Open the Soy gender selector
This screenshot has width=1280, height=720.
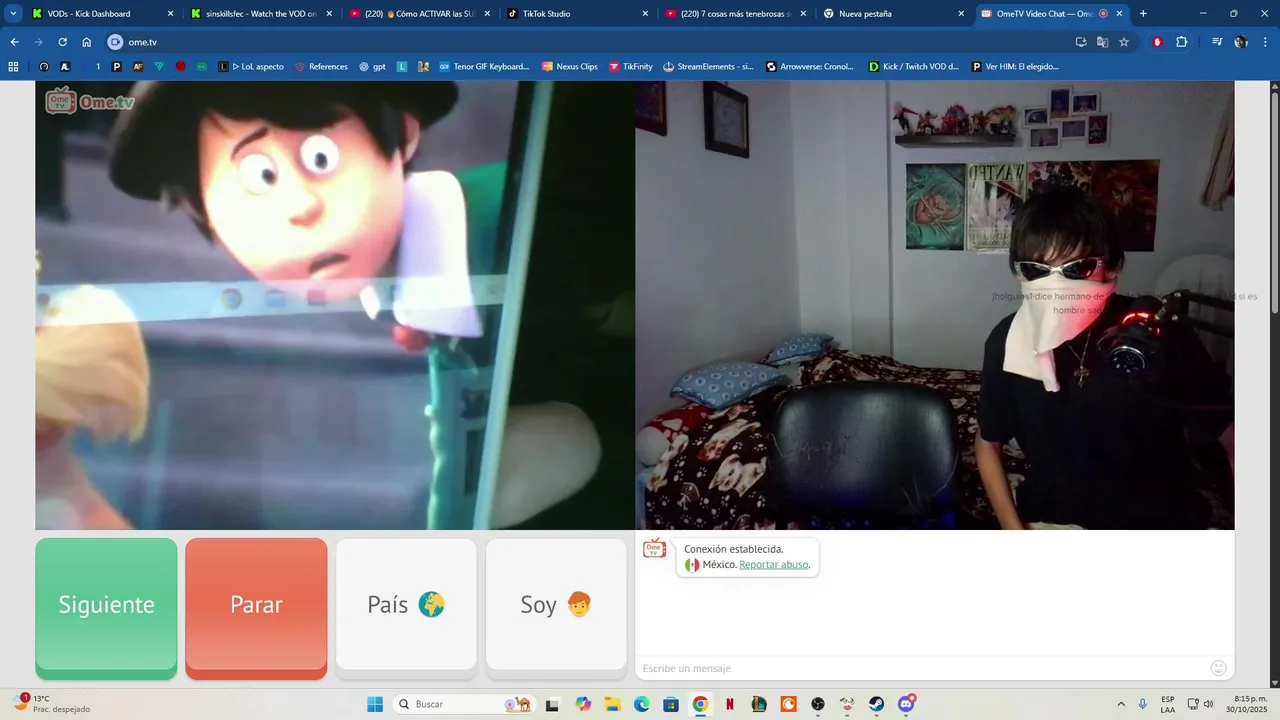point(556,605)
